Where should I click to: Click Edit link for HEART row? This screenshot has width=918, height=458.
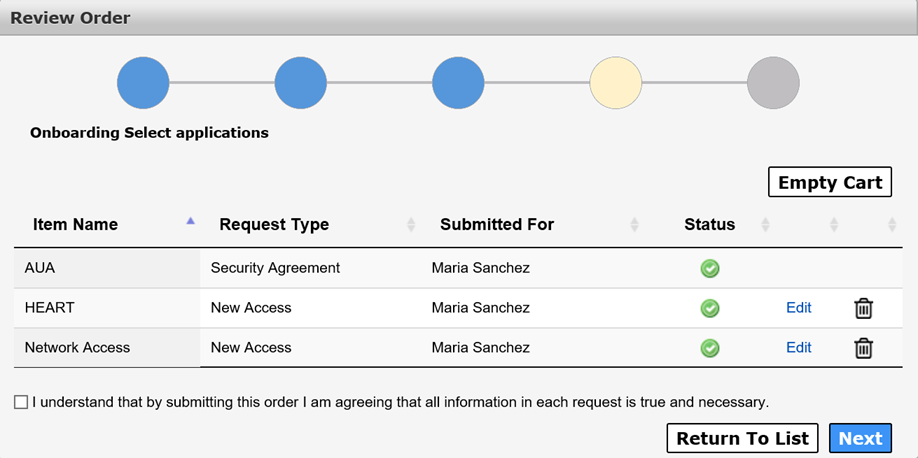click(x=799, y=307)
